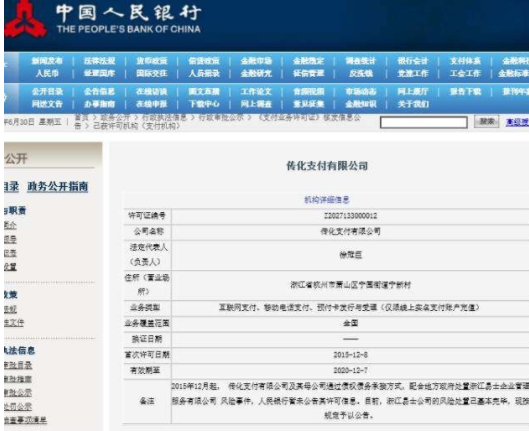Open the 审批指南 sidebar link

[18, 379]
